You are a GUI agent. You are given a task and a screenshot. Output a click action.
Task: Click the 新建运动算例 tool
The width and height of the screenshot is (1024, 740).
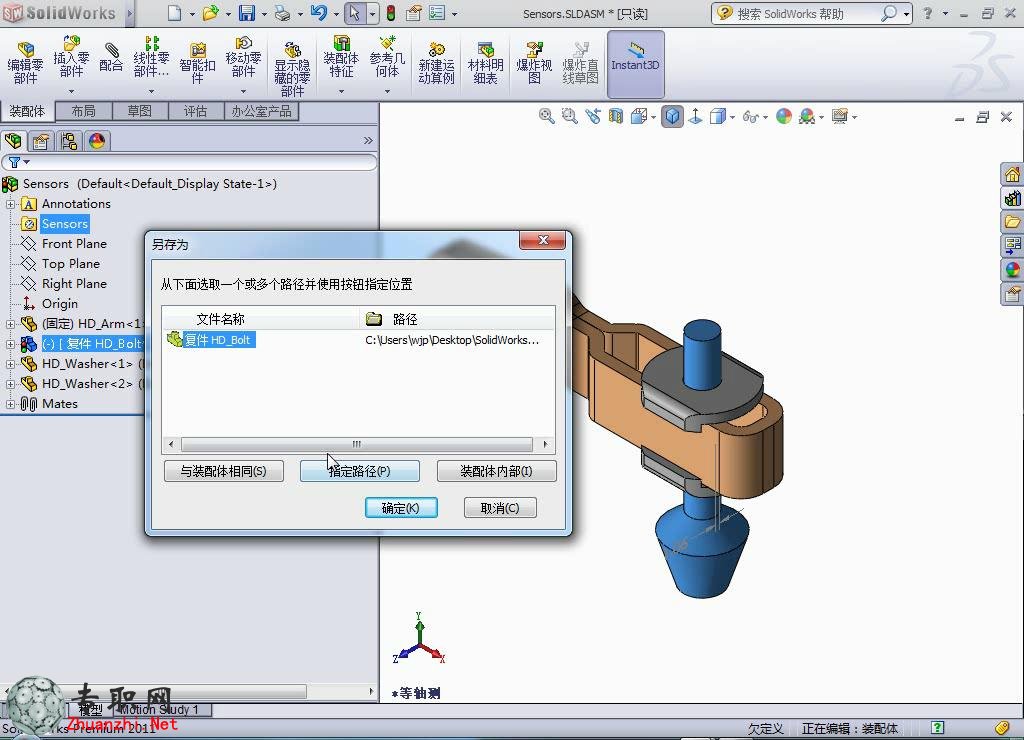point(436,63)
